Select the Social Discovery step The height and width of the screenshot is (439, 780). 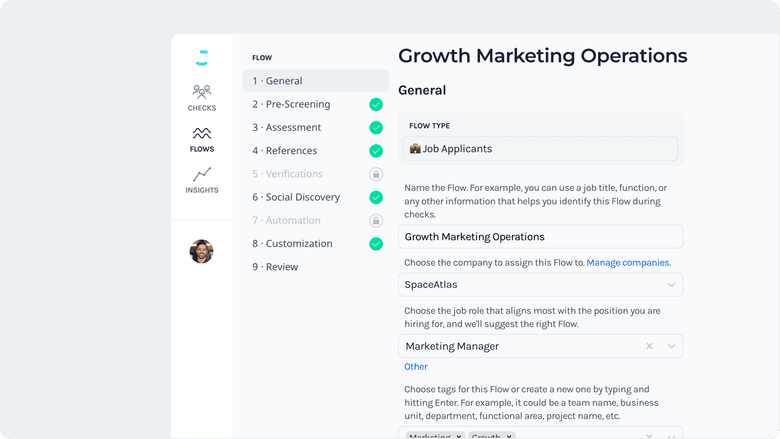coord(296,197)
